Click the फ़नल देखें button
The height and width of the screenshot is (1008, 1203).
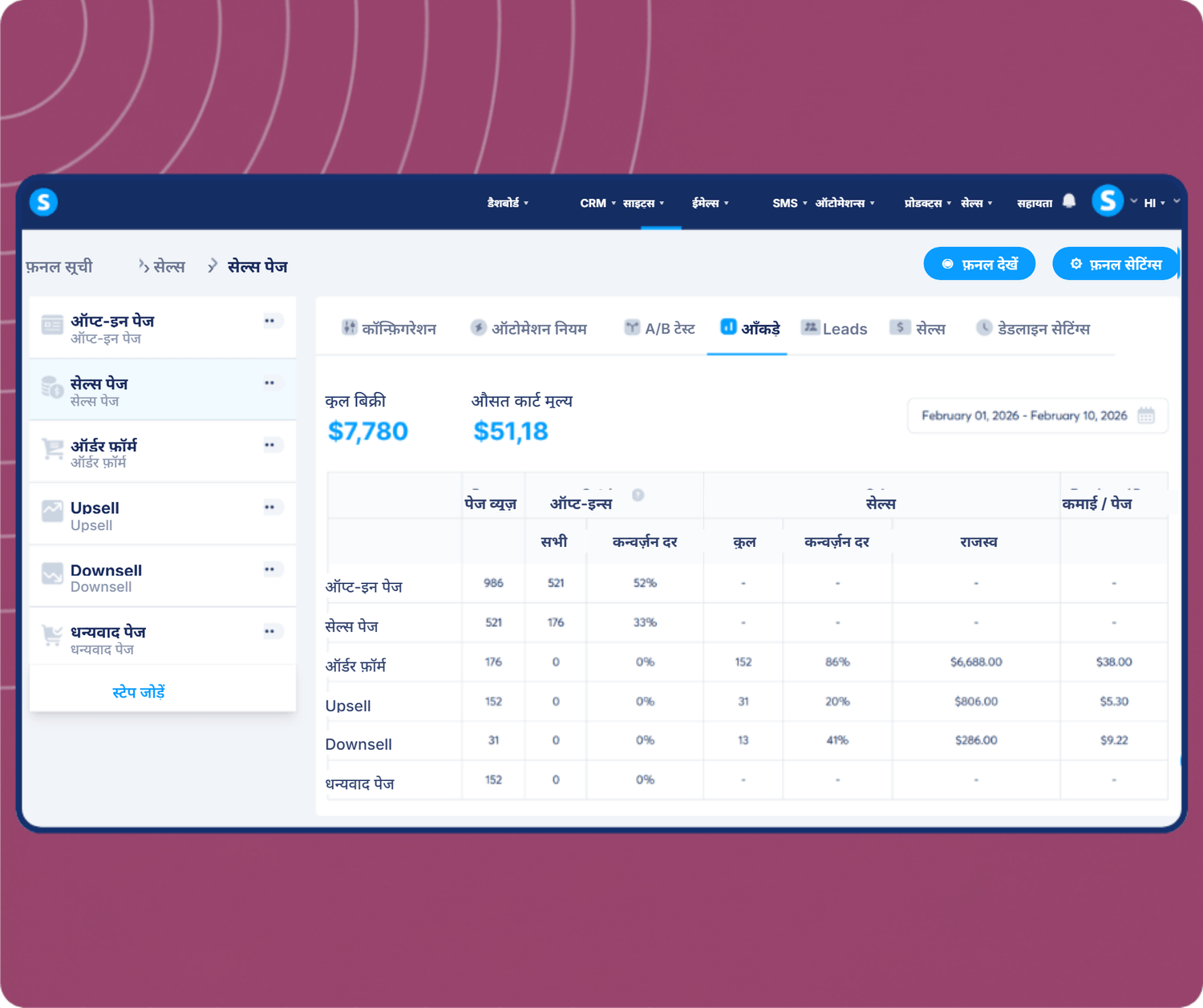[979, 264]
